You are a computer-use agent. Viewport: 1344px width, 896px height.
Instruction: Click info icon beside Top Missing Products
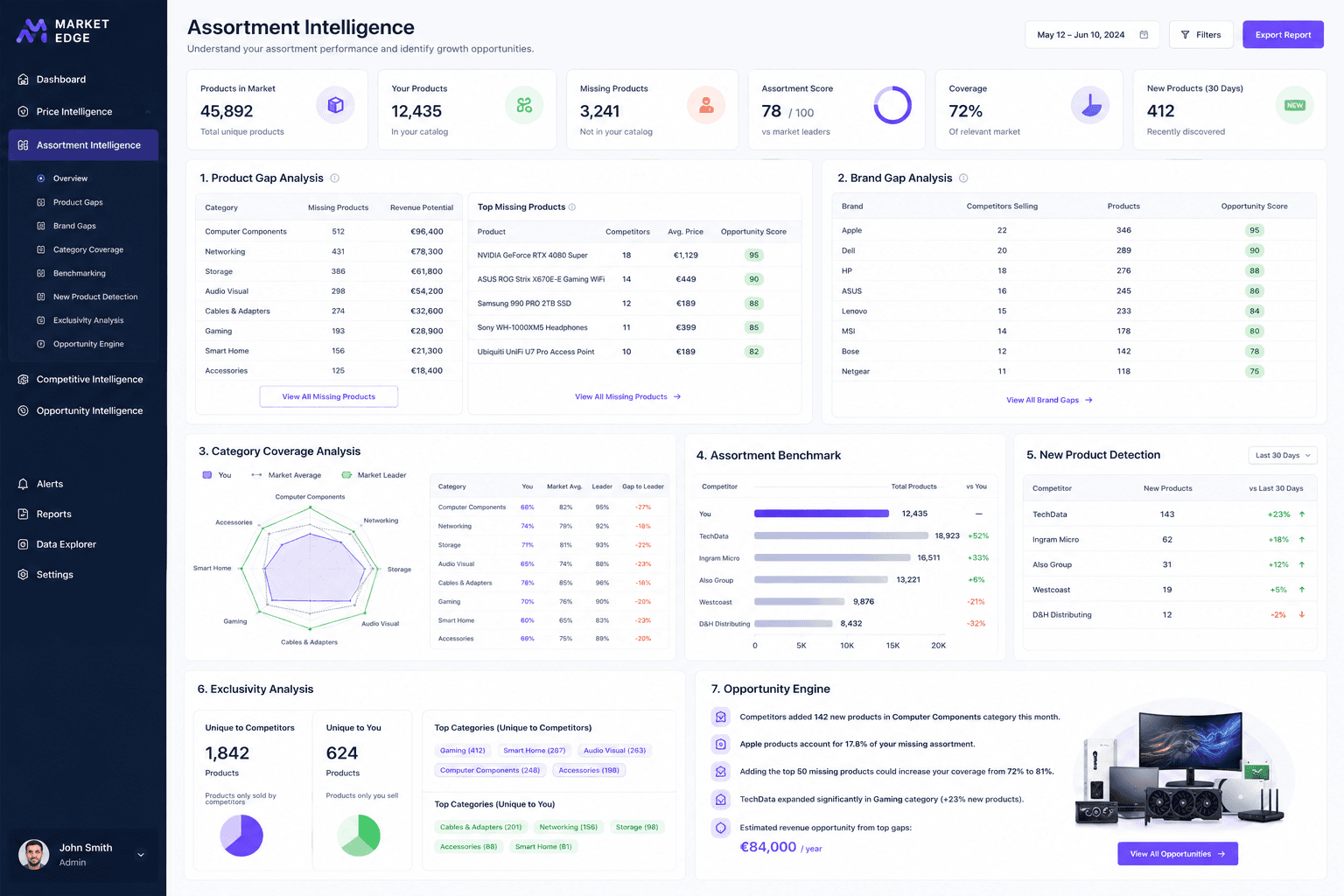572,207
